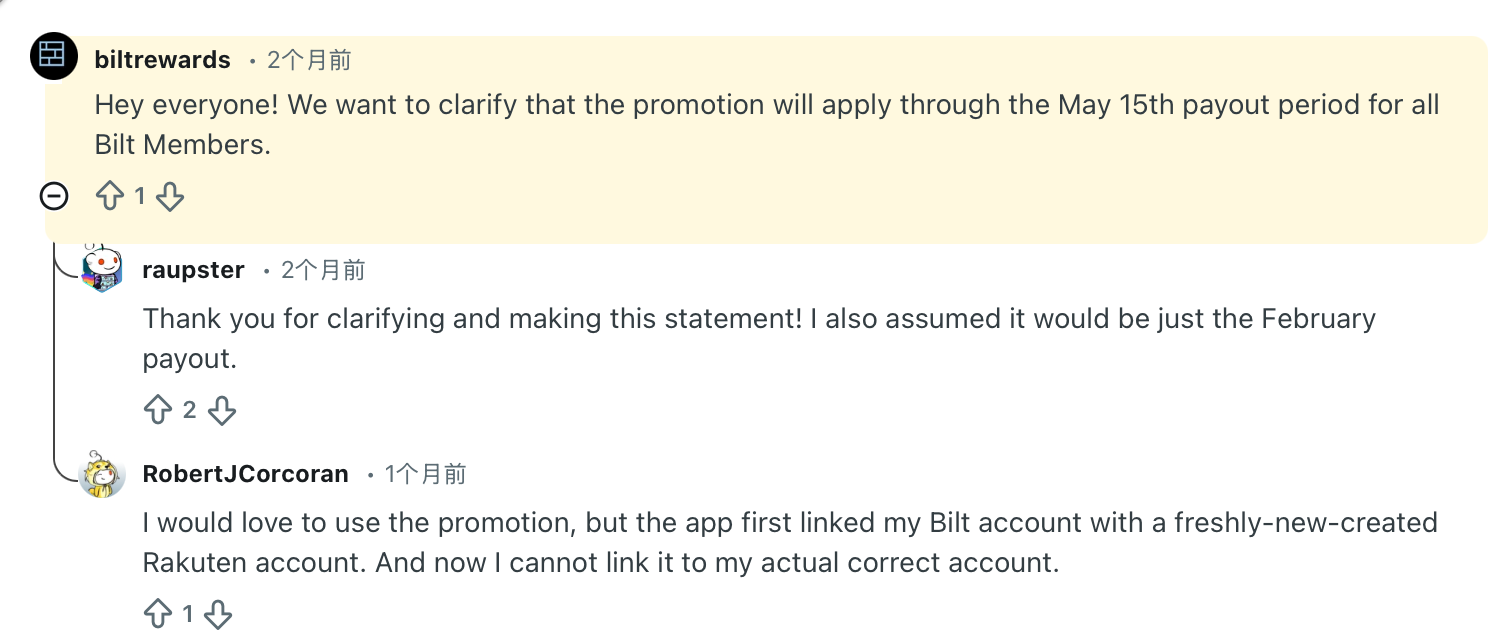This screenshot has width=1506, height=644.
Task: Click the biltrewards comment timestamp
Action: click(x=309, y=60)
